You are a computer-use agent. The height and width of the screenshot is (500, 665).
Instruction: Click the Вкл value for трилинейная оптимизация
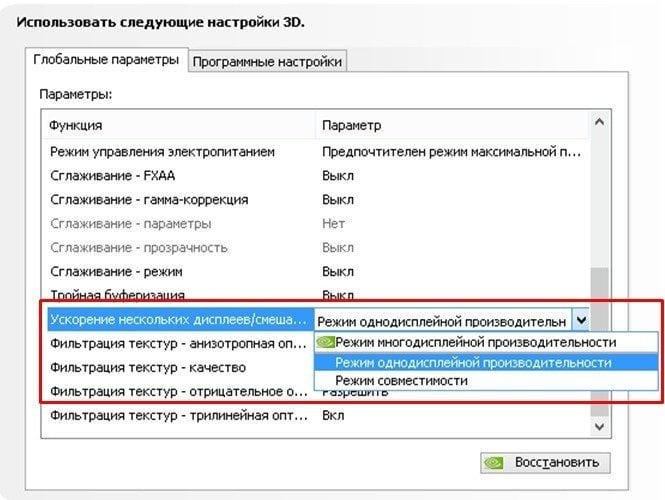click(x=333, y=415)
